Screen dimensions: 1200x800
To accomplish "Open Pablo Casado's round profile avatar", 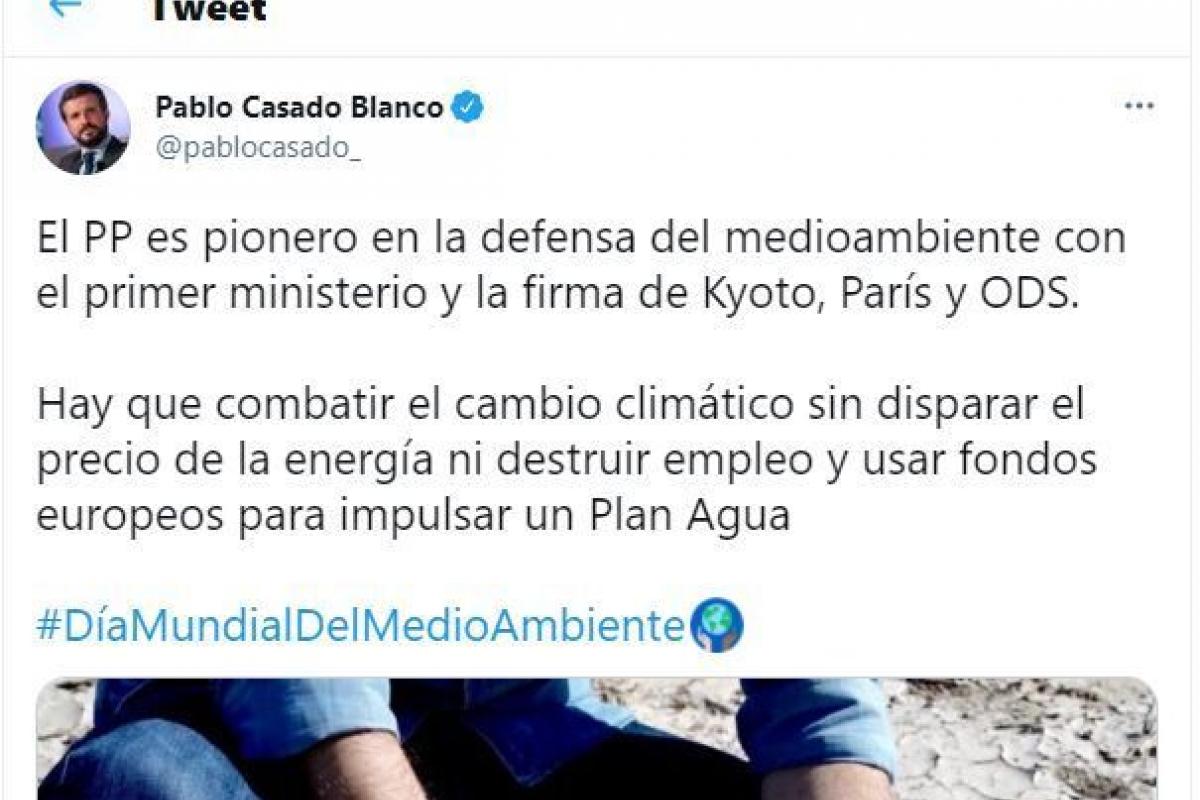I will 83,127.
